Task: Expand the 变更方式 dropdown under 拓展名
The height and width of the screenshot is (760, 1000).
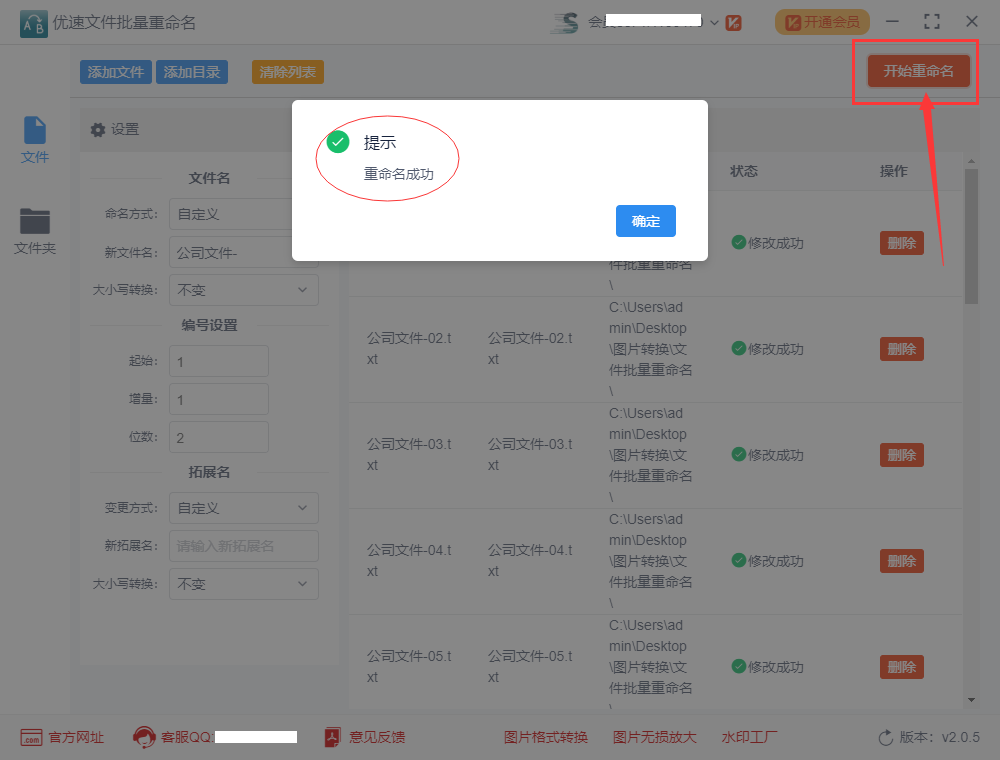Action: pos(243,508)
